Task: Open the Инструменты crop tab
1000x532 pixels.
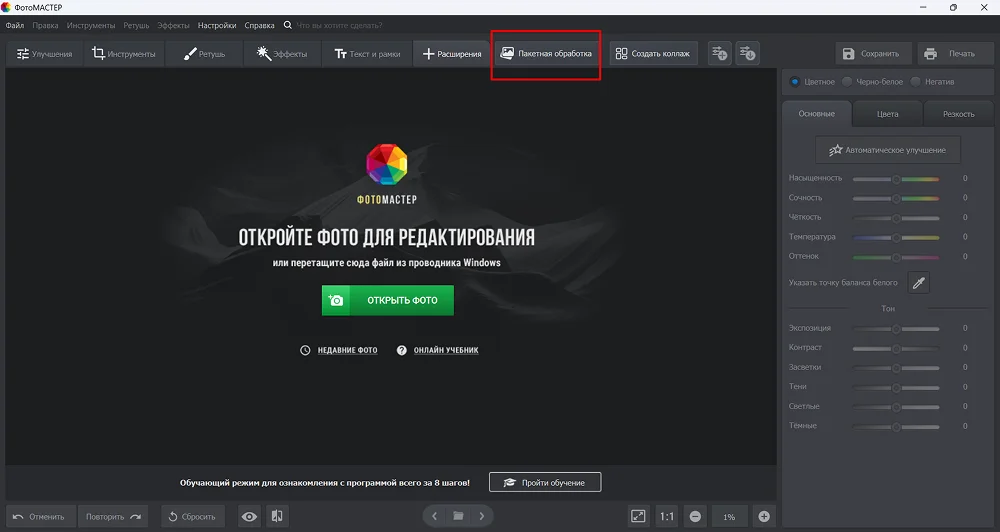Action: pyautogui.click(x=124, y=54)
